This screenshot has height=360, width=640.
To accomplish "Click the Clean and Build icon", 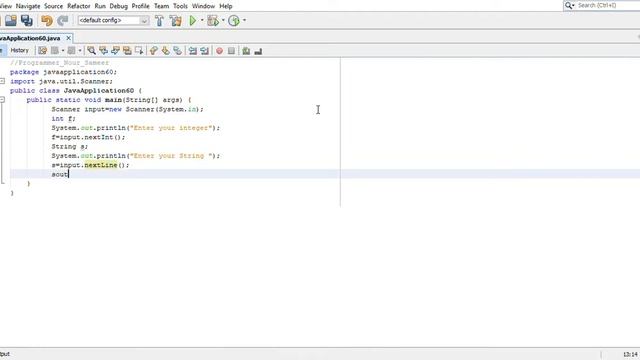I will tap(176, 20).
